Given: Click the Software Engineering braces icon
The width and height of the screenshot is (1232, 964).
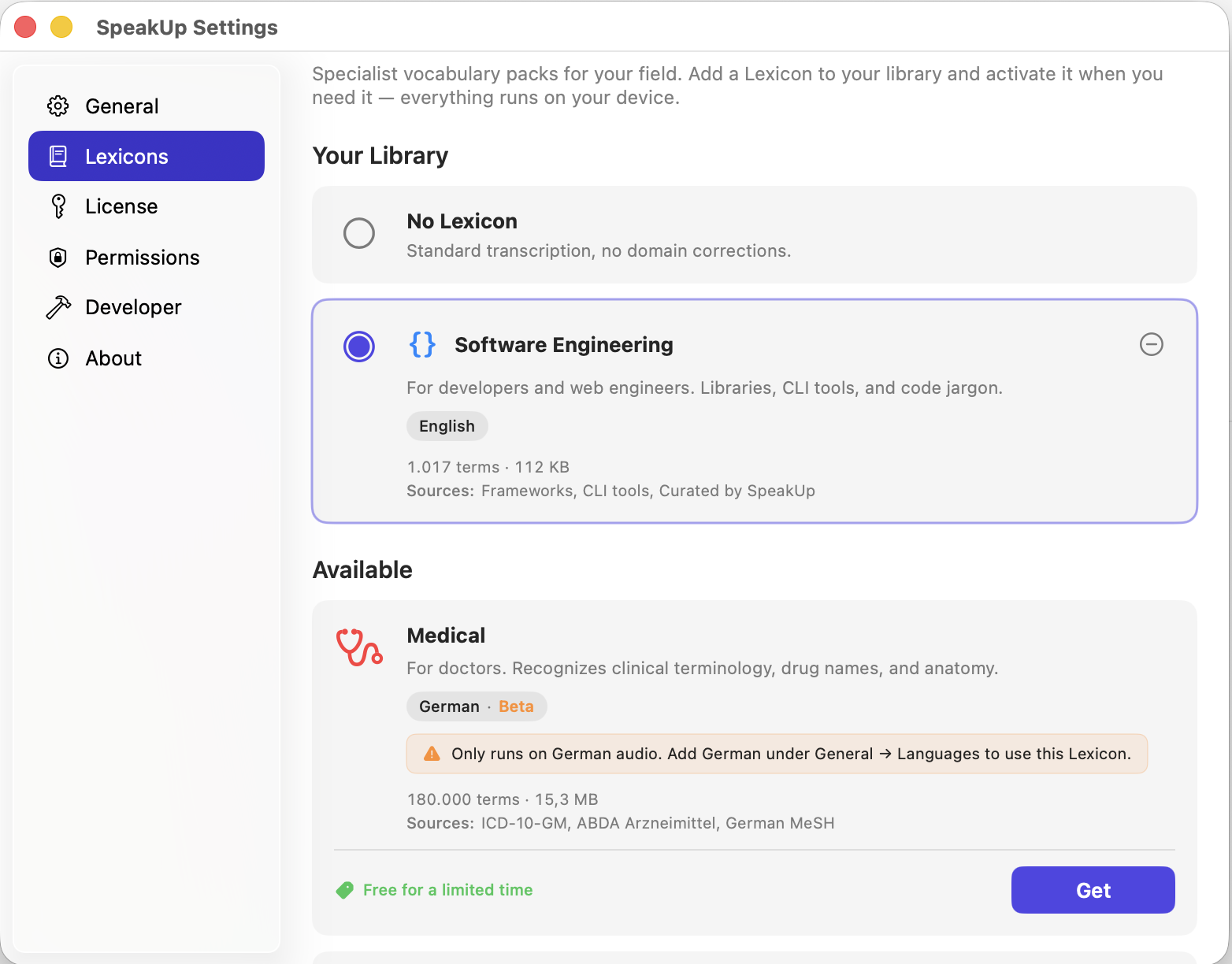Looking at the screenshot, I should pyautogui.click(x=422, y=344).
